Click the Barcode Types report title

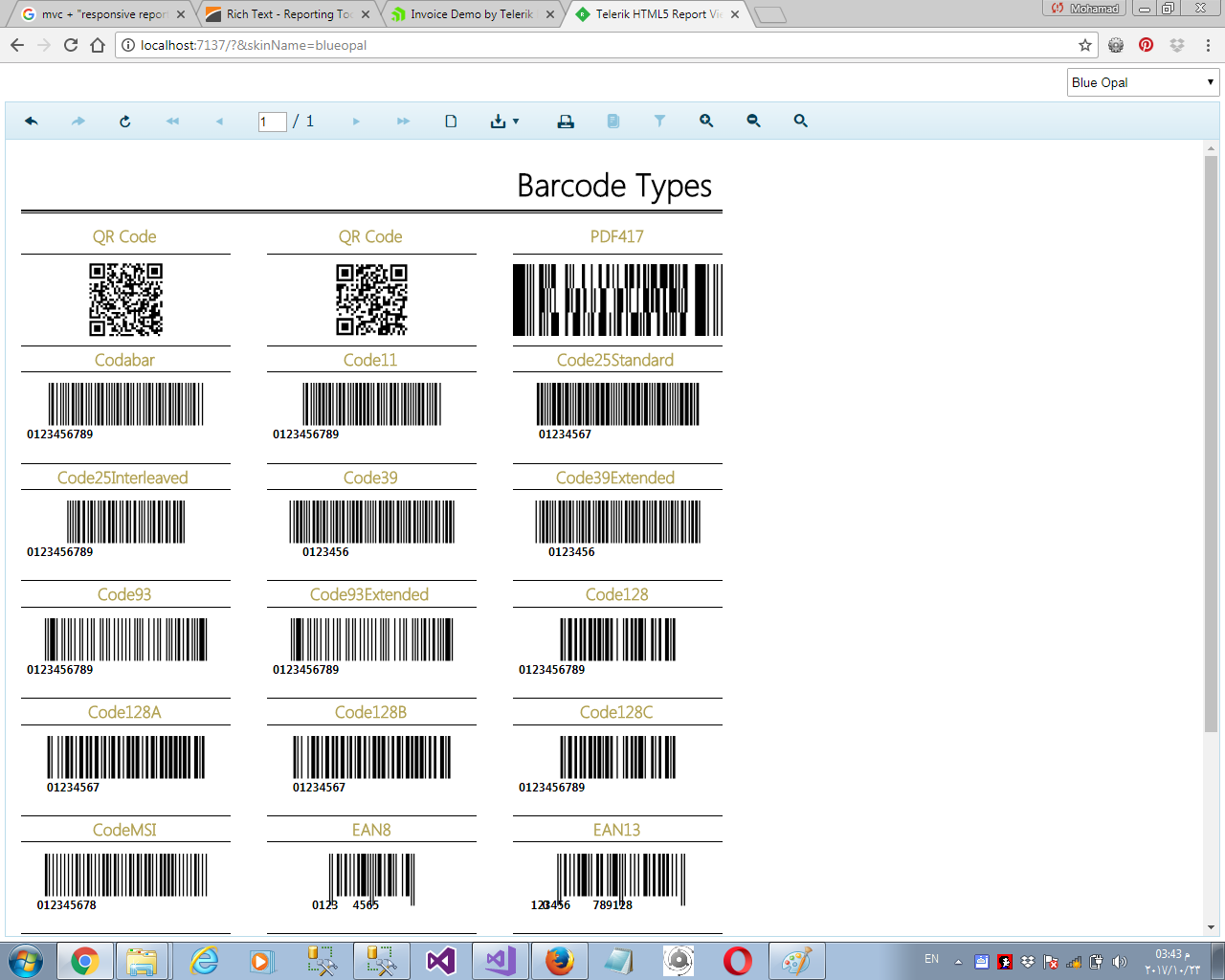[614, 186]
